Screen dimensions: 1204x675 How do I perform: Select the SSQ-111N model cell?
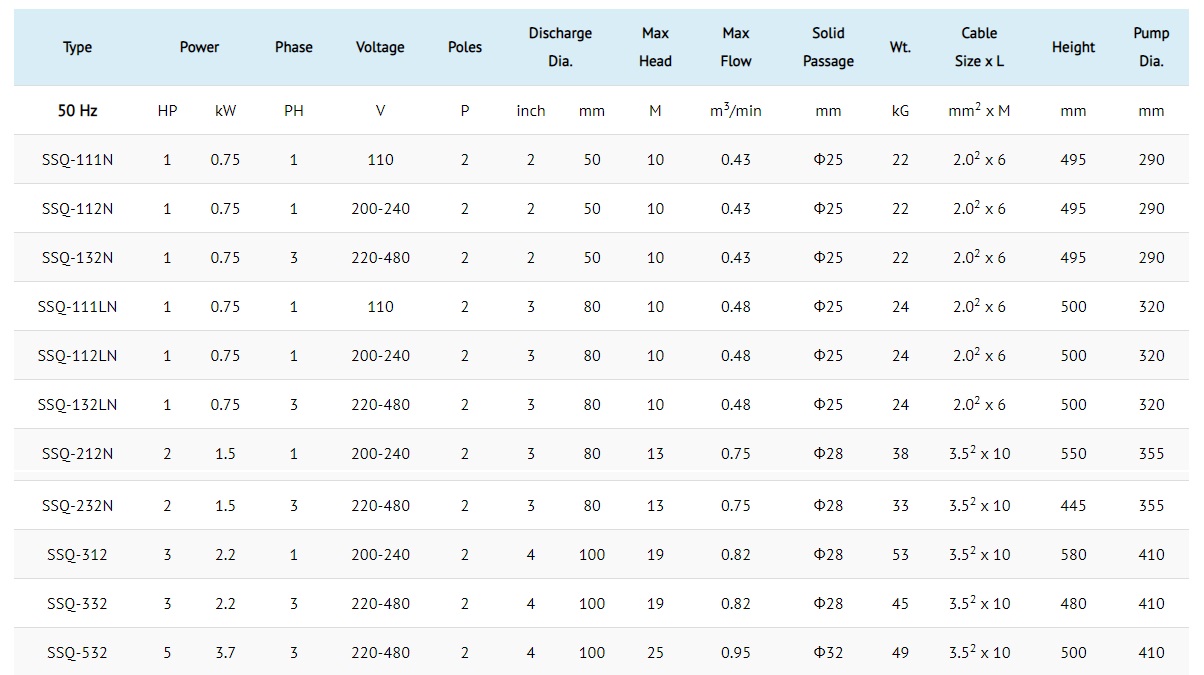tap(77, 160)
